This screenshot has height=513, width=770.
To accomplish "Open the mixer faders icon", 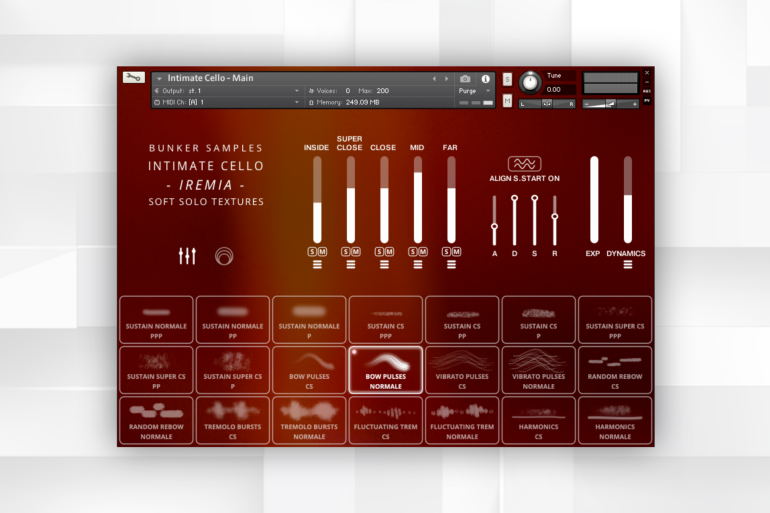I will point(187,256).
